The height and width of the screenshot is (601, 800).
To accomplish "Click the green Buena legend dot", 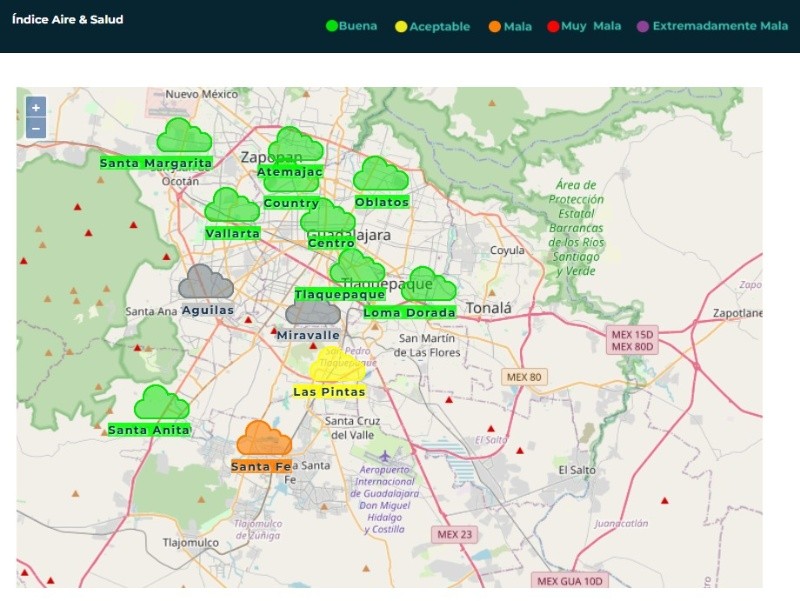I will point(332,26).
